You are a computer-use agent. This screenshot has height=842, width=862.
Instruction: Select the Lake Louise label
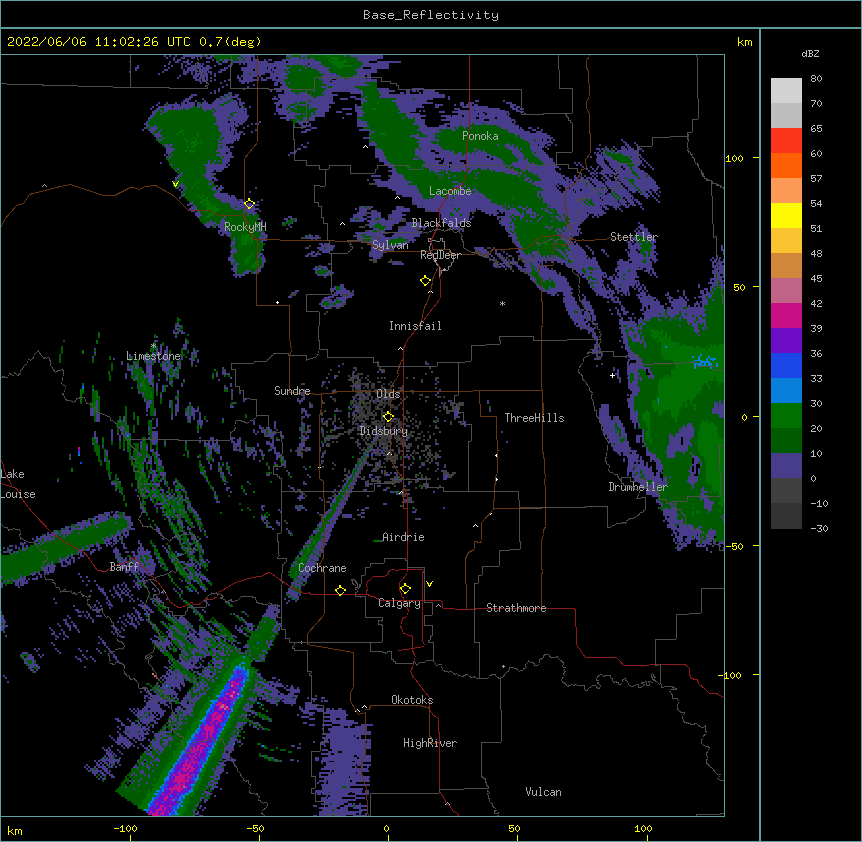18,484
